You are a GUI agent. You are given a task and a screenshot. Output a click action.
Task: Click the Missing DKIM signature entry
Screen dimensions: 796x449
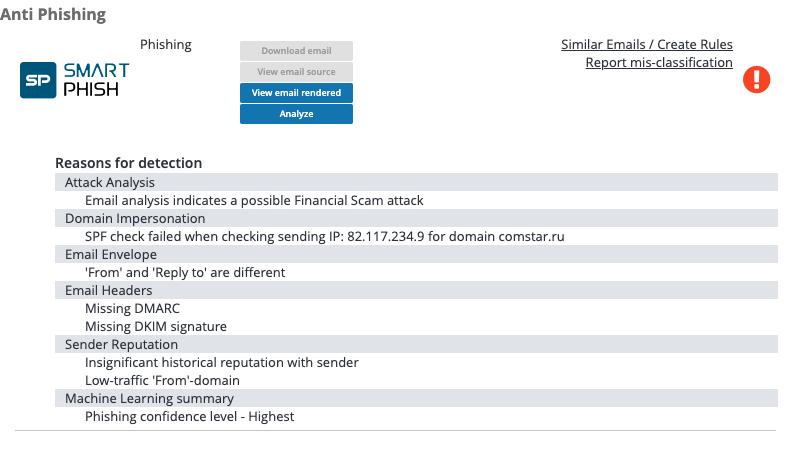(156, 327)
